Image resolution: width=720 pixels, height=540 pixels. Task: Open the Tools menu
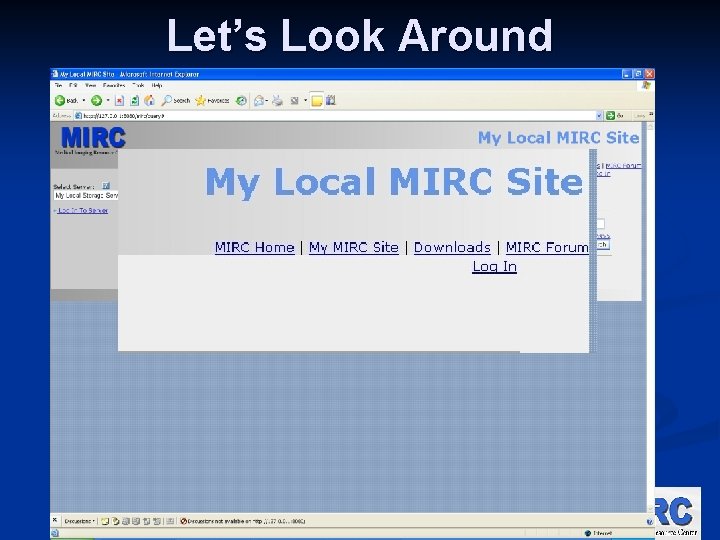coord(138,85)
